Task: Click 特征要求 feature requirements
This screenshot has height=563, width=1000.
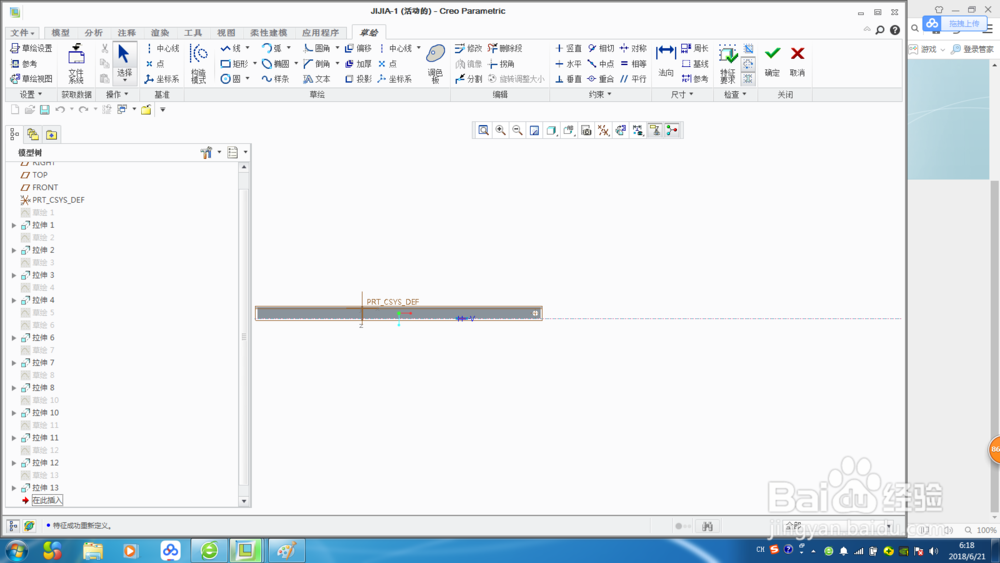Action: (x=728, y=64)
